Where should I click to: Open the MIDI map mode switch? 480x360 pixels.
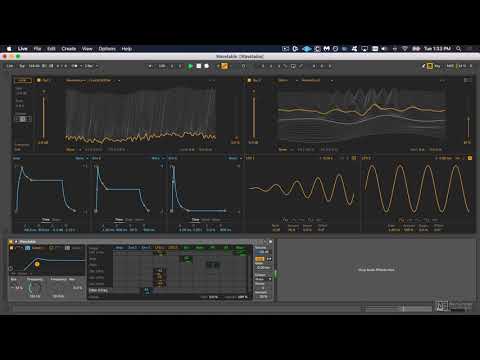pos(450,66)
